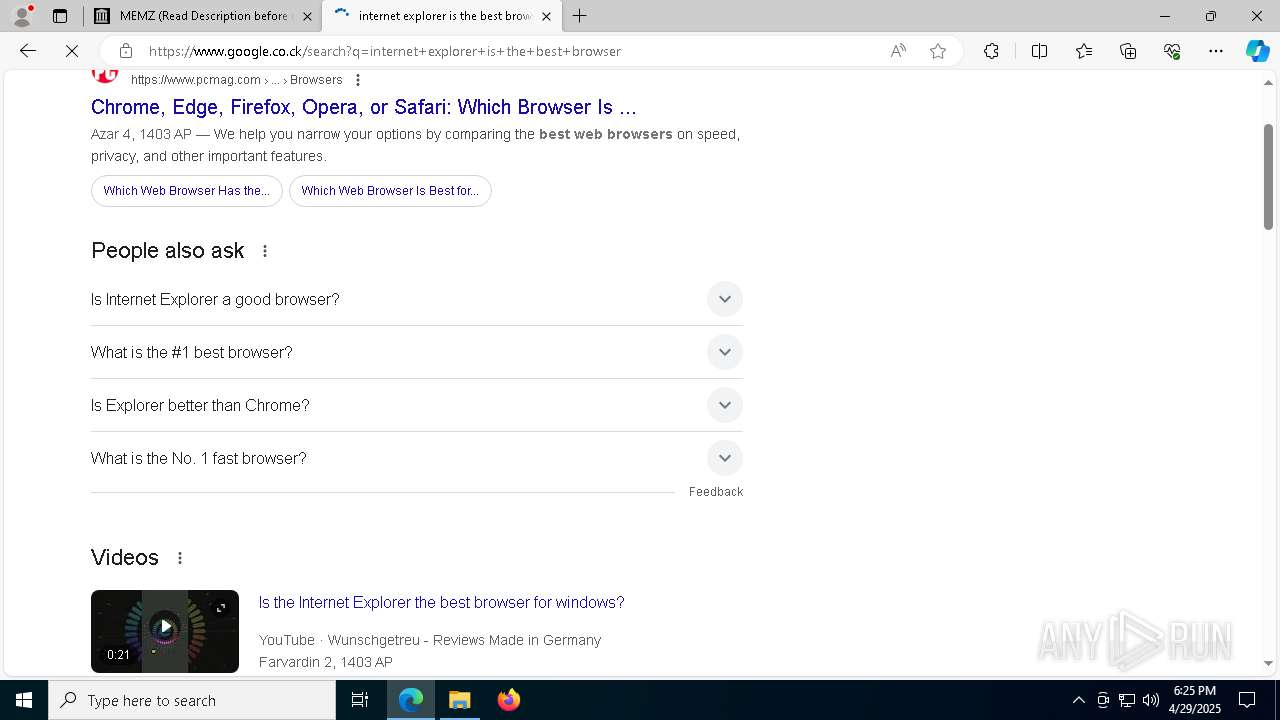
Task: Show hidden system tray icons
Action: click(1078, 700)
